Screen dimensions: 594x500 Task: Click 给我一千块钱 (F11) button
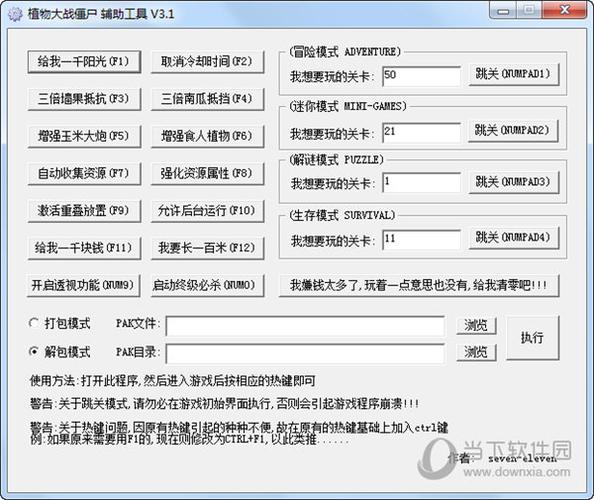(84, 248)
